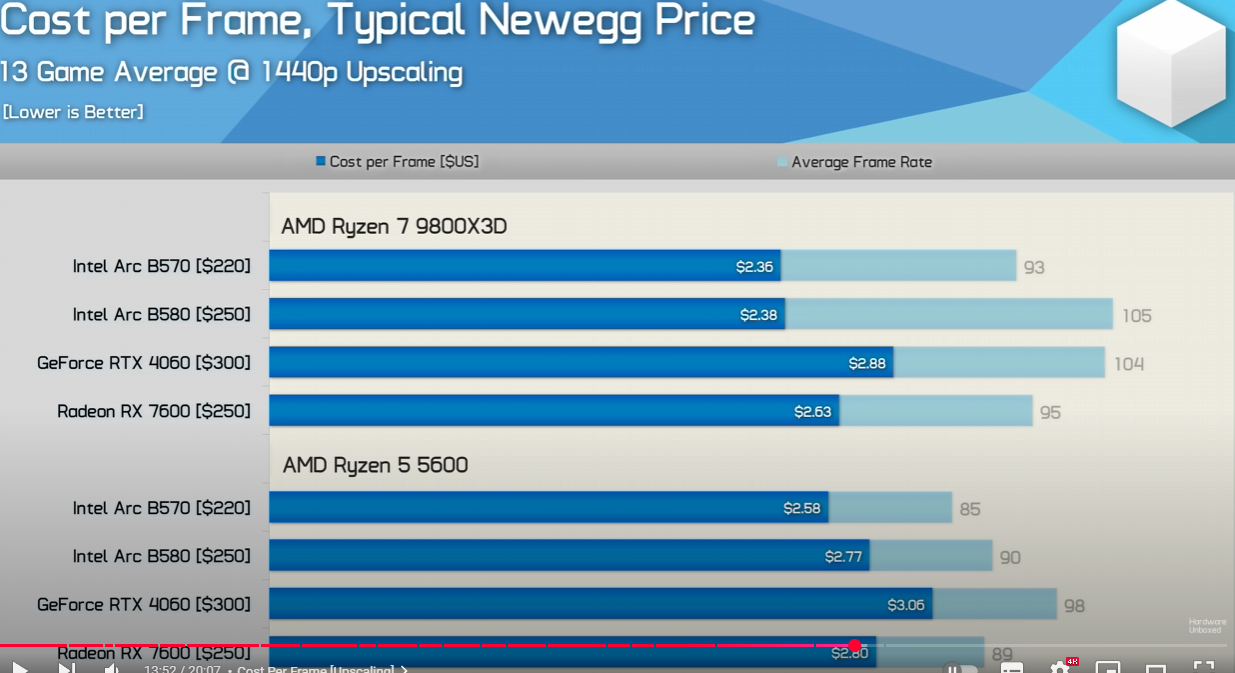
Task: Click the frame rate value 104
Action: click(1129, 364)
